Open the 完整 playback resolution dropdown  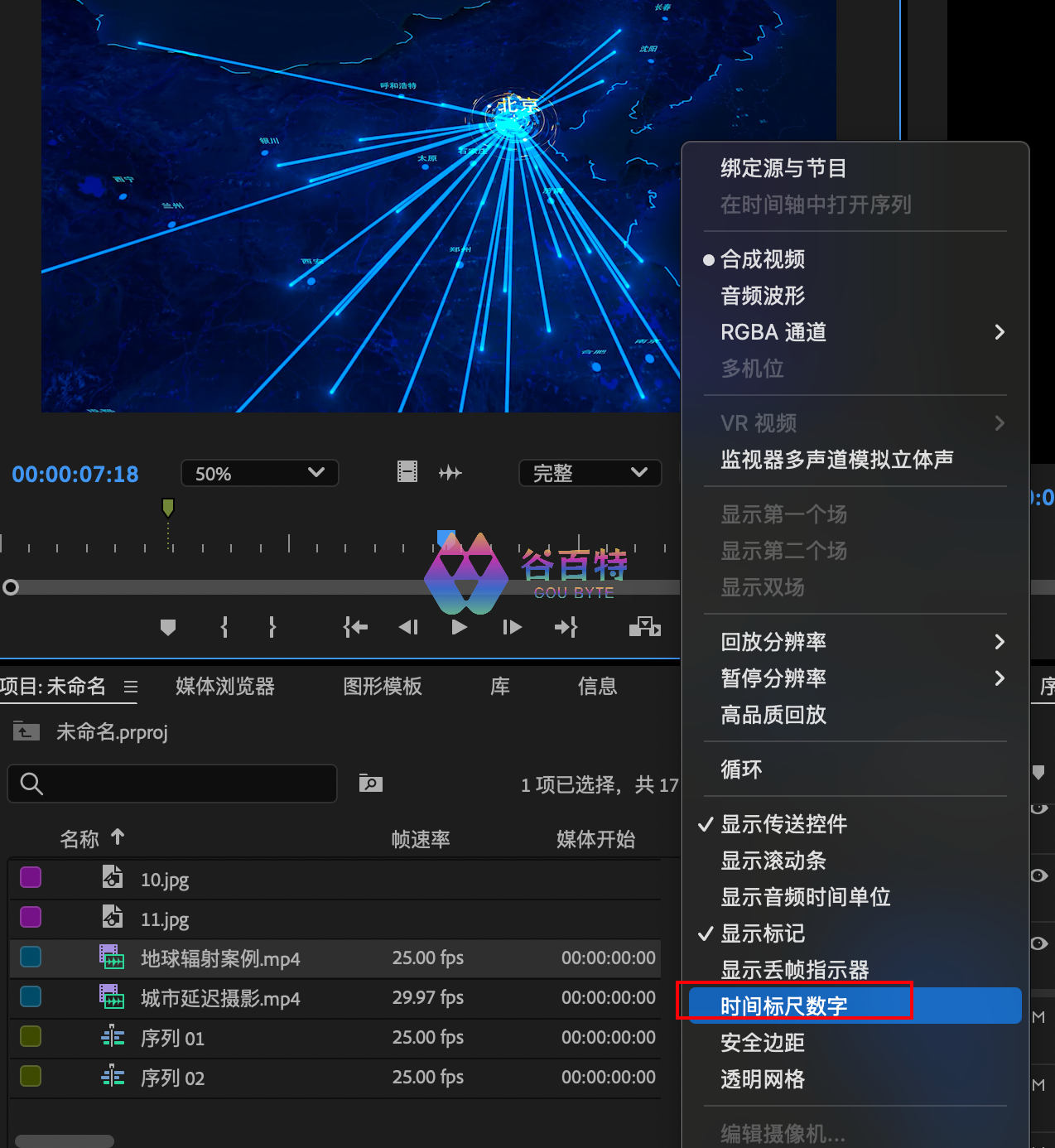590,473
